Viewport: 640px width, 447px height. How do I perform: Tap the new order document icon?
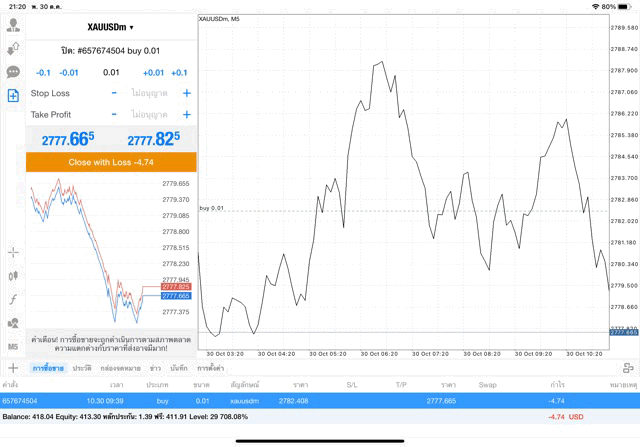pyautogui.click(x=13, y=95)
